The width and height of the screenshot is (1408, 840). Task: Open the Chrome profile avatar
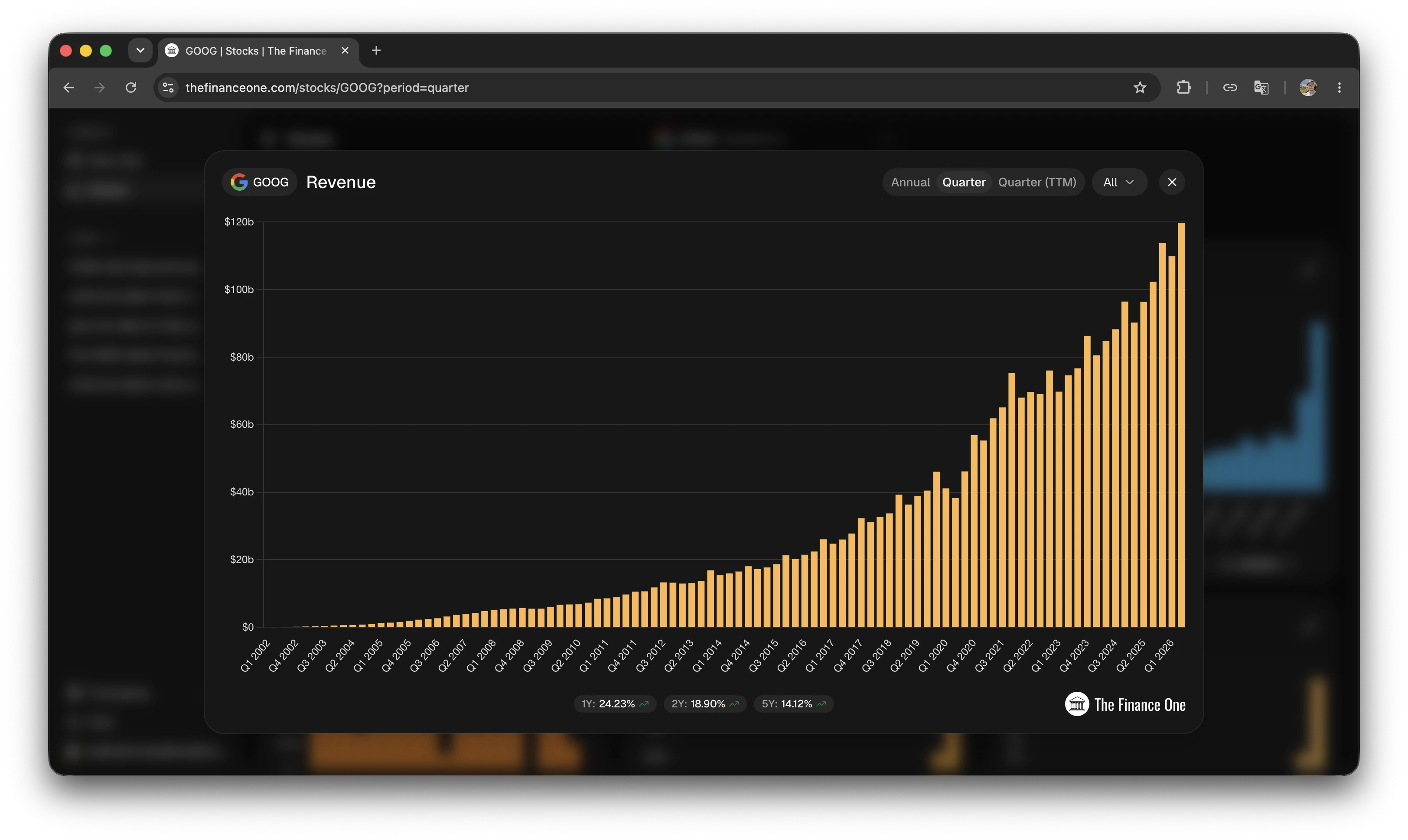tap(1308, 87)
